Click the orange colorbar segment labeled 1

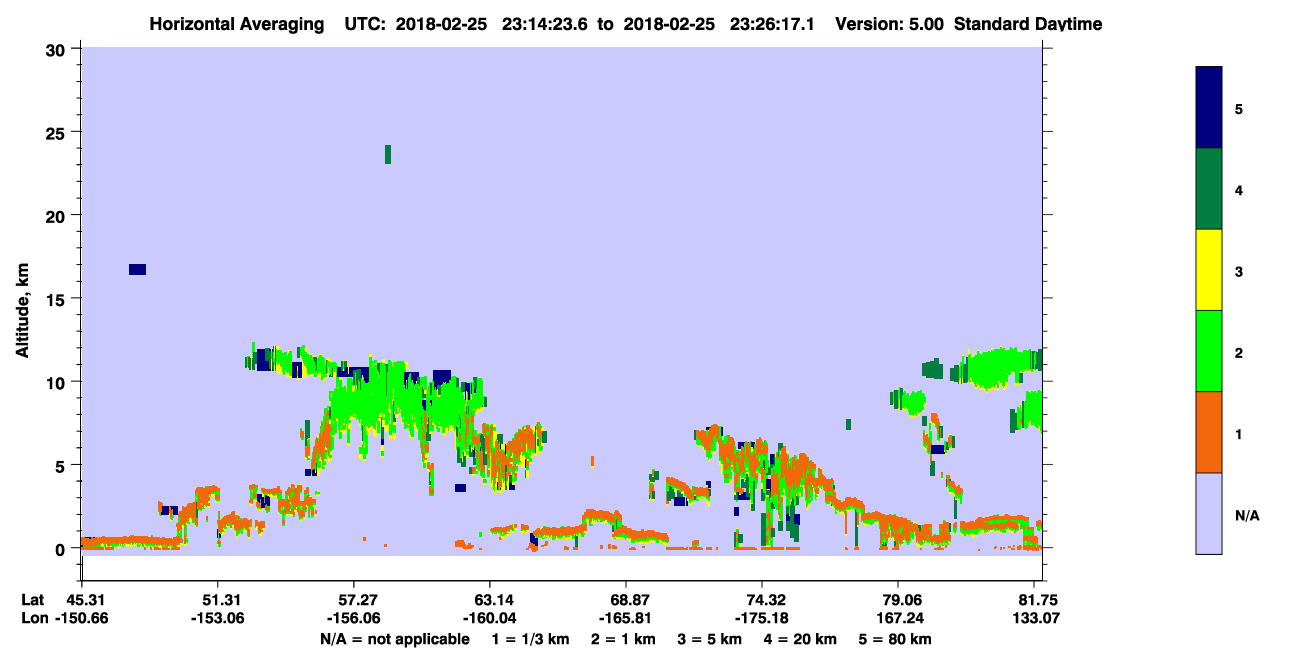pos(1209,432)
